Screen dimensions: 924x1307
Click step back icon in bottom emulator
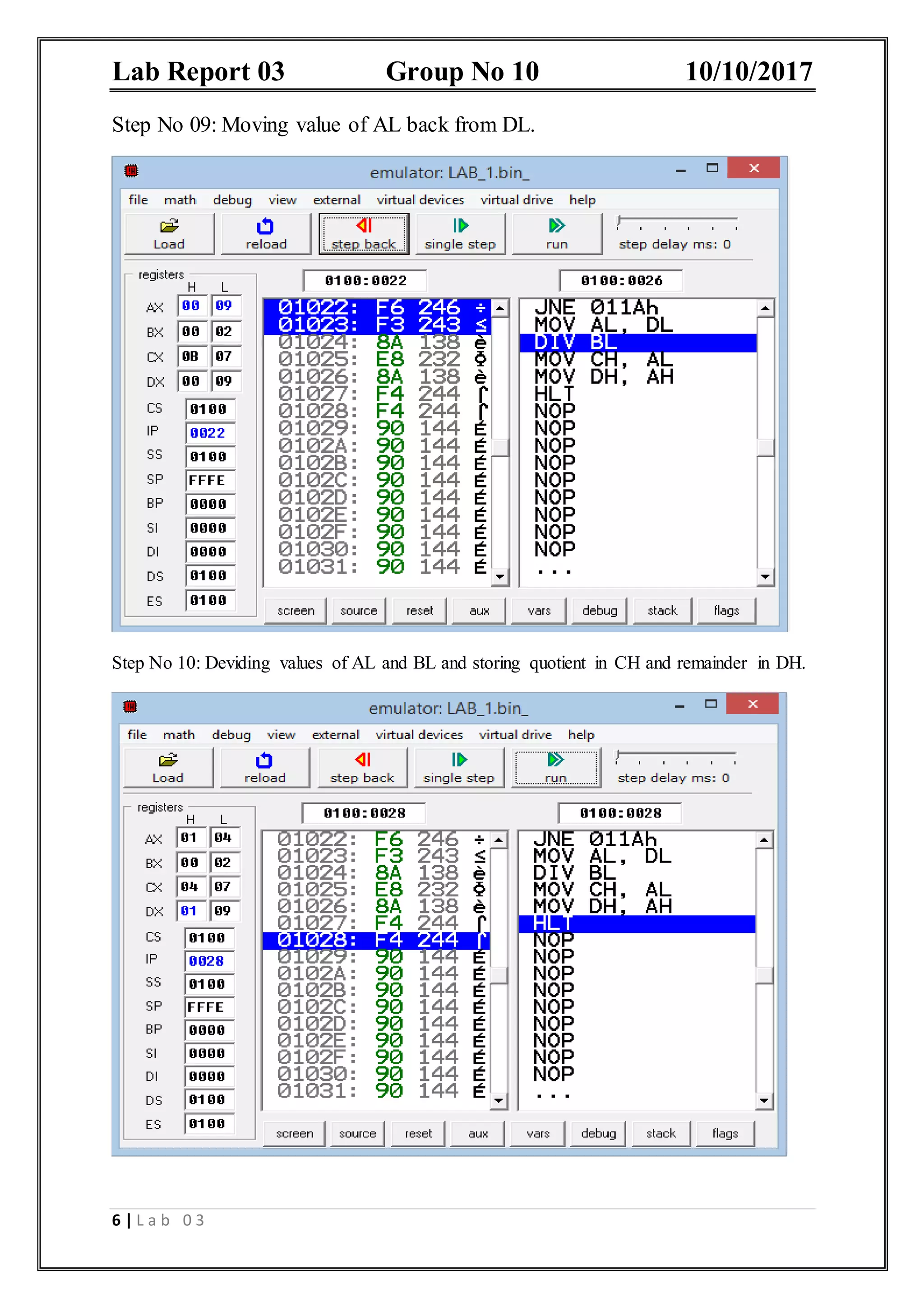coord(362,760)
